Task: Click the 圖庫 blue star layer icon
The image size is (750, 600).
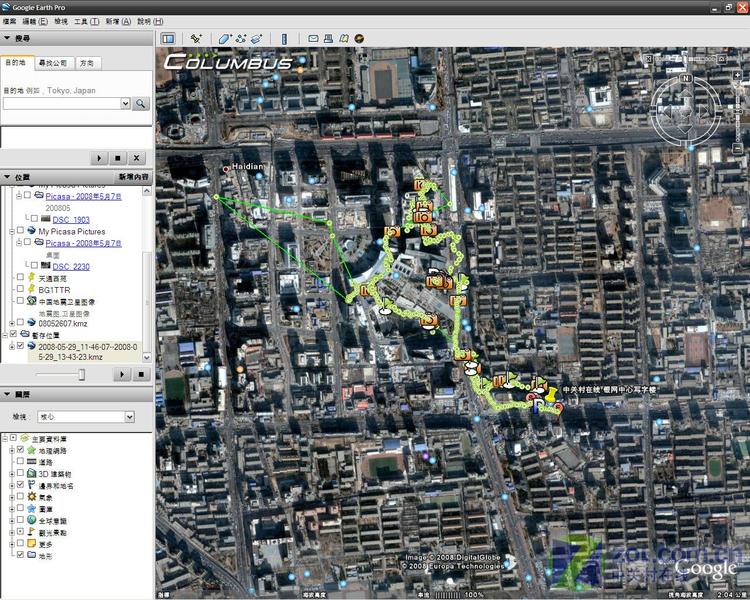Action: point(32,508)
